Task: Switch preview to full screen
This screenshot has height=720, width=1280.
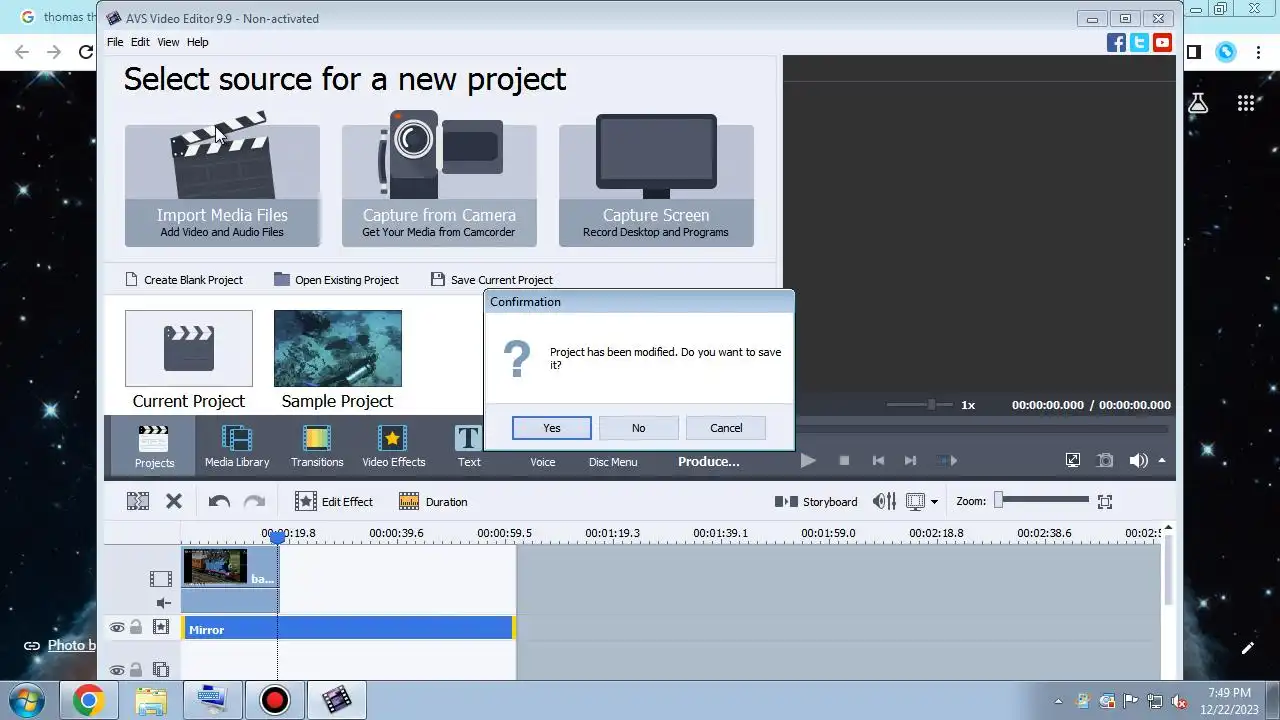Action: pyautogui.click(x=1073, y=460)
